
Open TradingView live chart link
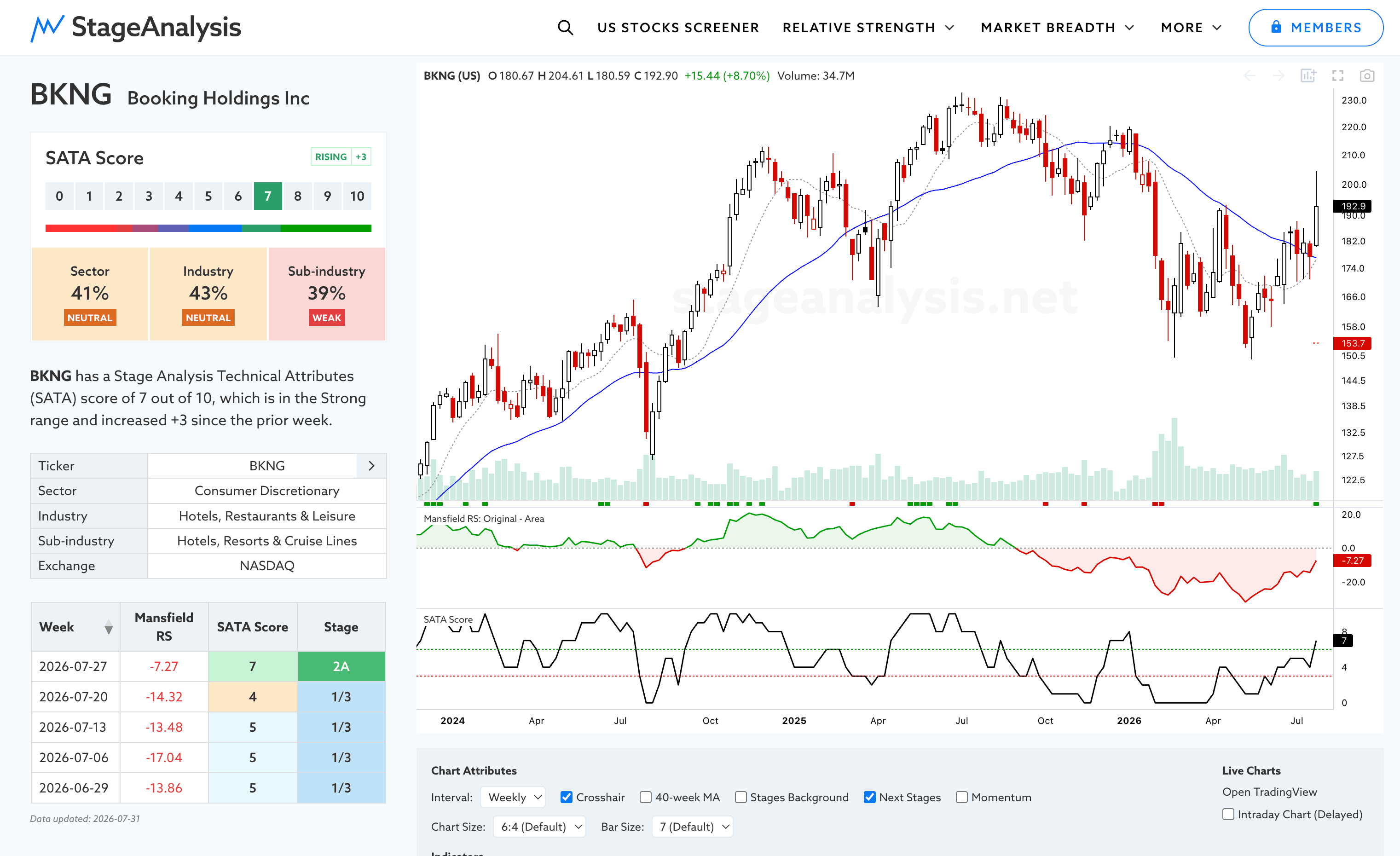coord(1269,792)
